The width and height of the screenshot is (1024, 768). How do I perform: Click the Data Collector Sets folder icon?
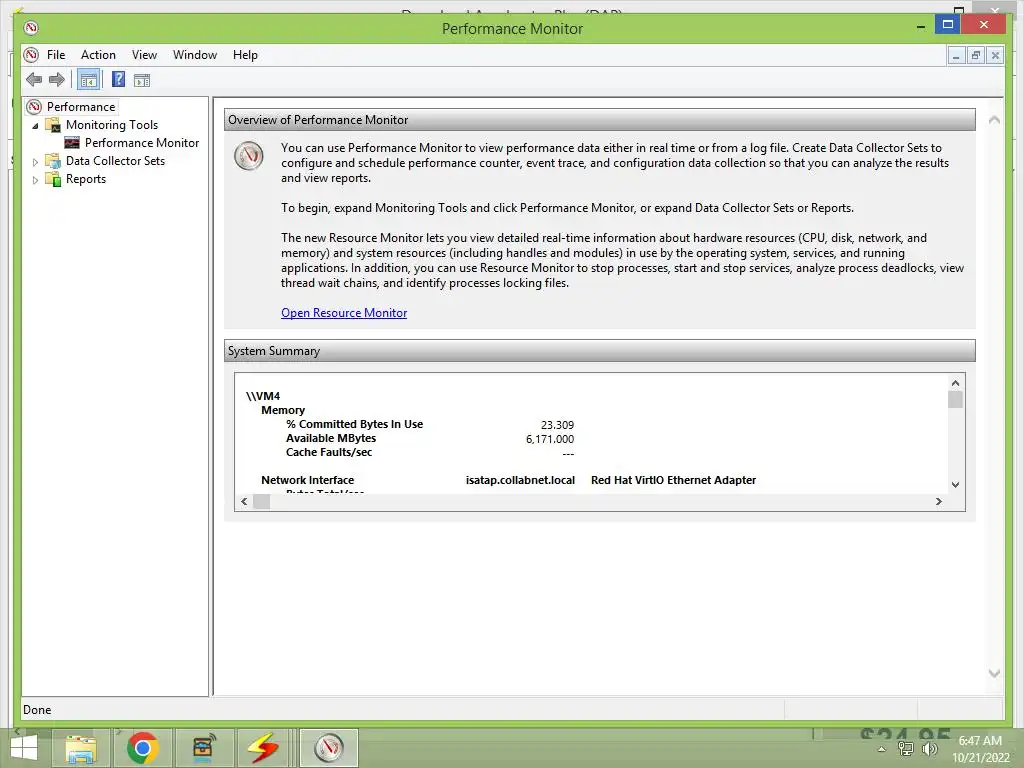[x=53, y=161]
